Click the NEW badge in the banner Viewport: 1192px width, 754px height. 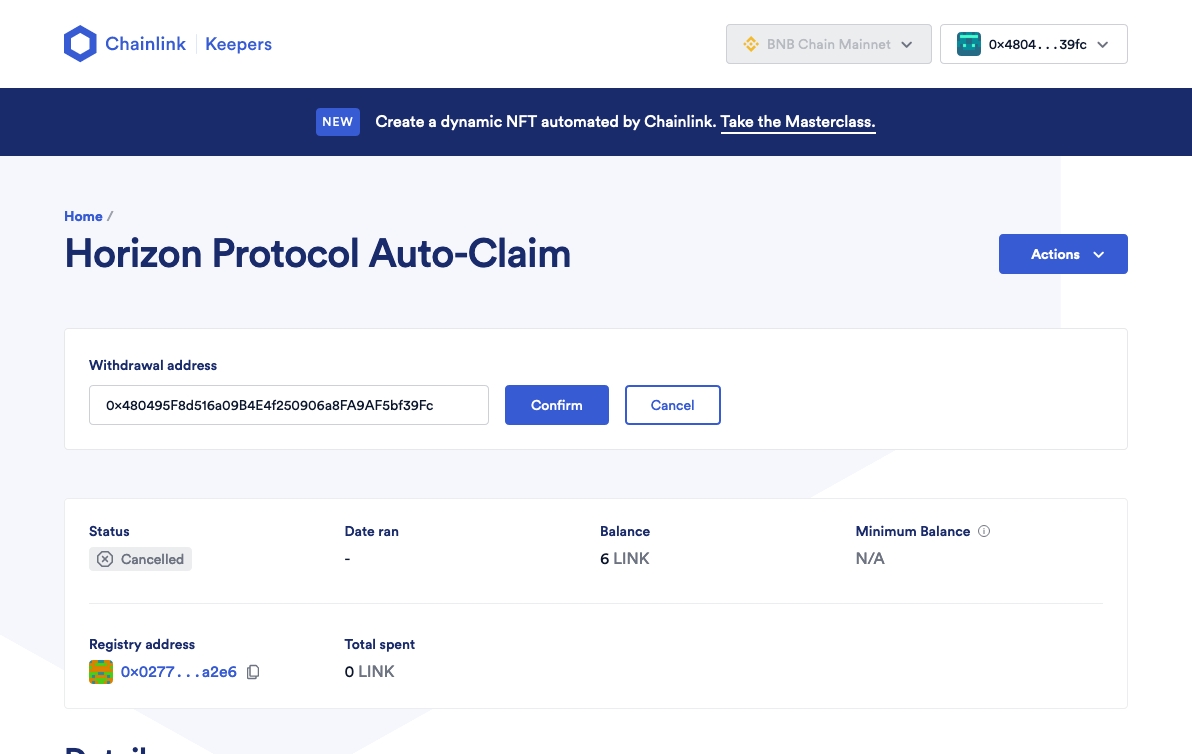[338, 122]
